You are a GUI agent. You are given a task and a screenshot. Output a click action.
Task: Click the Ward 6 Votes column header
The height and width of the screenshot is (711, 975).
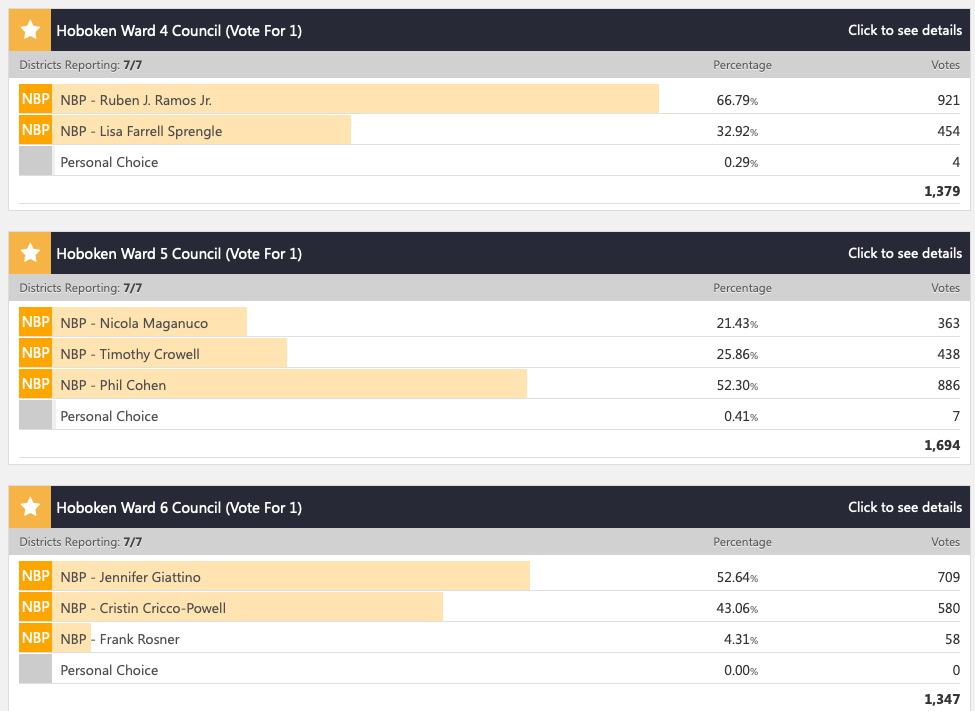click(x=945, y=542)
